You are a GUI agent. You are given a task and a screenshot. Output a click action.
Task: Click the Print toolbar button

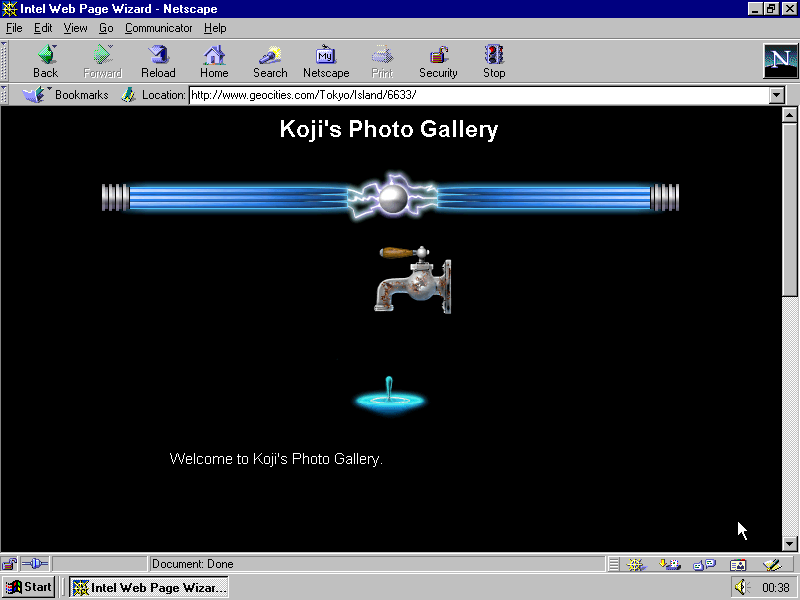point(382,61)
